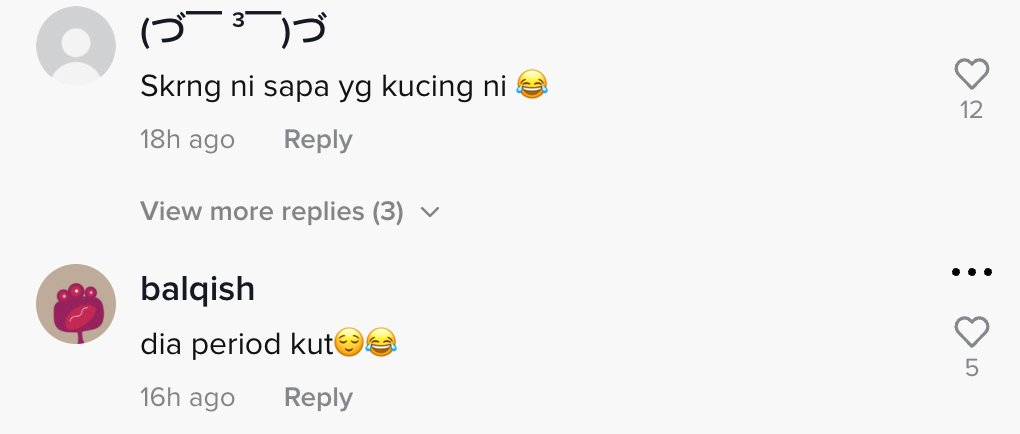The image size is (1020, 434).
Task: Click the default gray avatar of the first commenter
Action: pyautogui.click(x=76, y=46)
